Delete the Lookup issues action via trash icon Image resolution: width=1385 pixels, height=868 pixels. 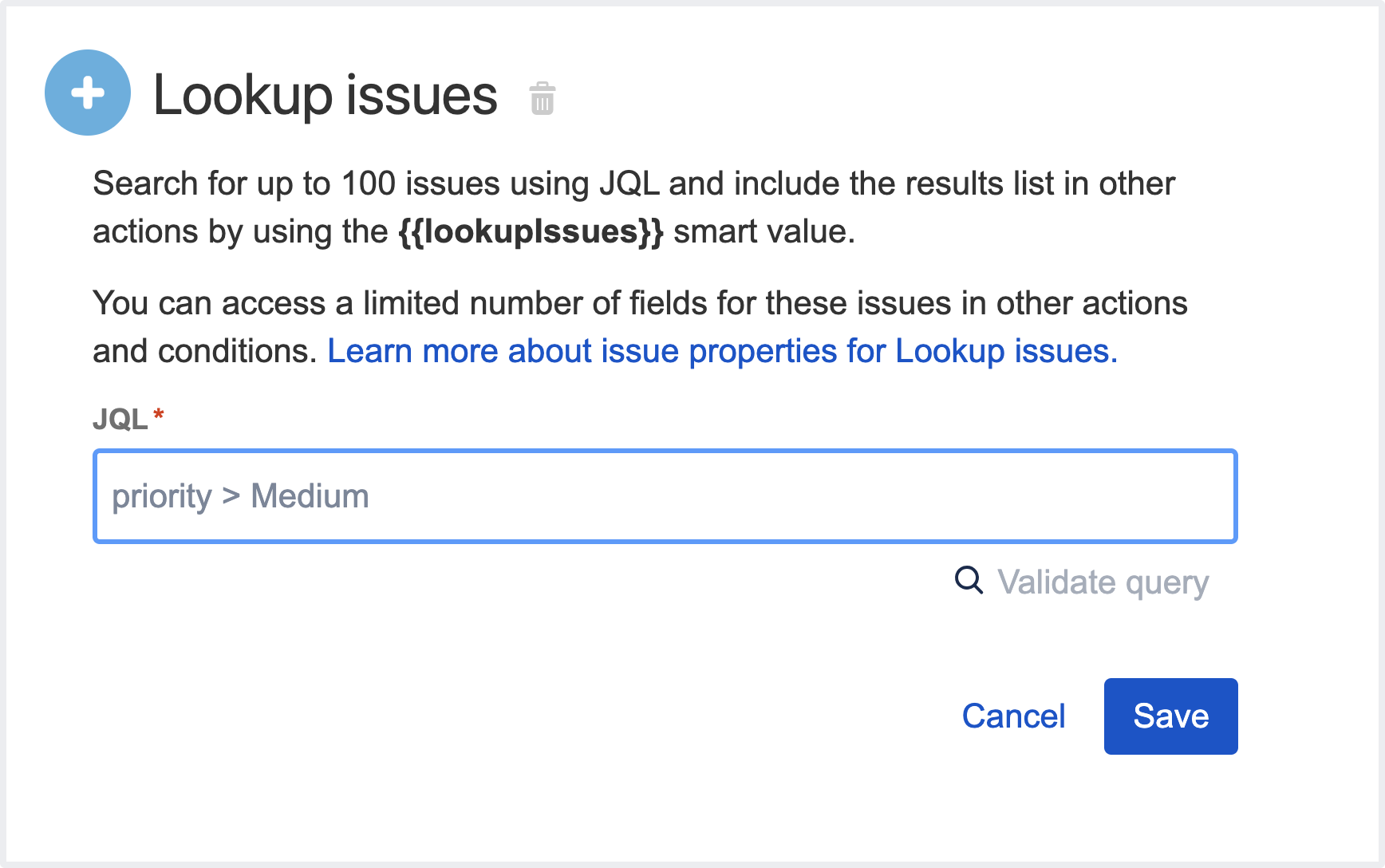pyautogui.click(x=543, y=98)
